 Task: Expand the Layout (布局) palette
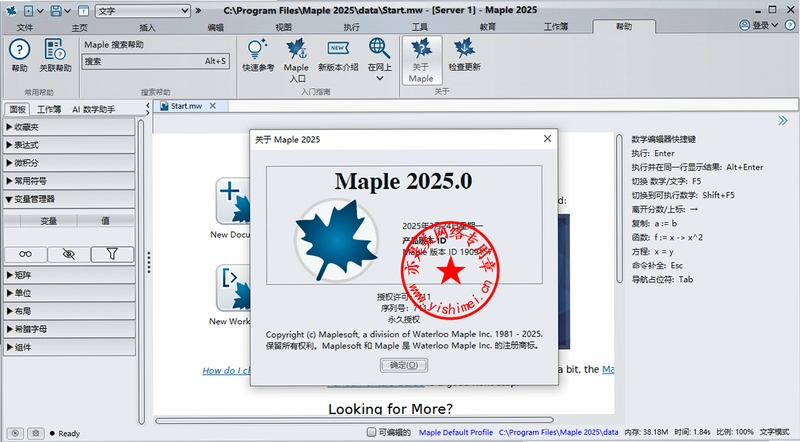(x=69, y=311)
